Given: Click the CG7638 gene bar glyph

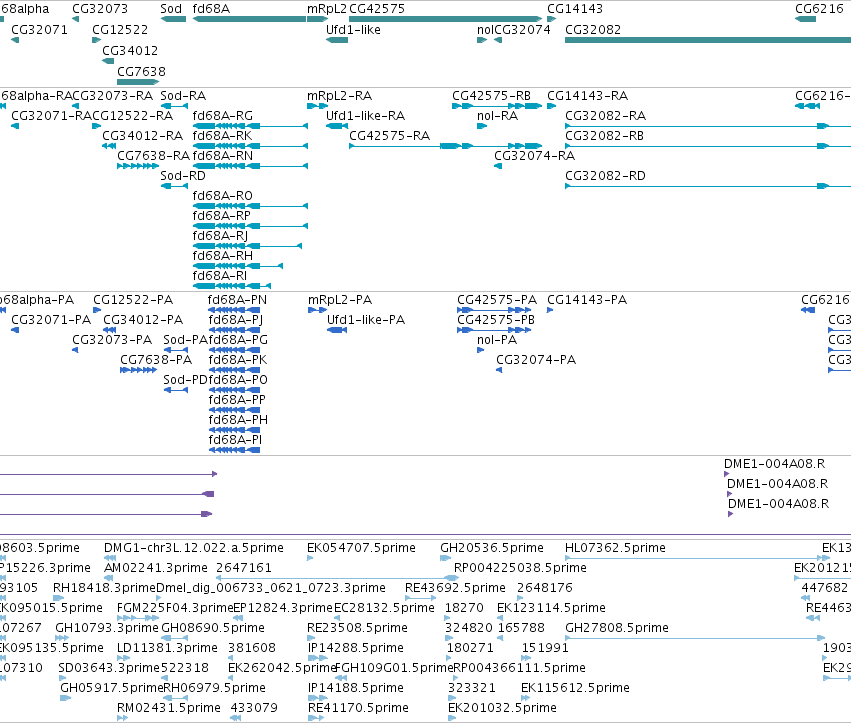Looking at the screenshot, I should point(138,82).
